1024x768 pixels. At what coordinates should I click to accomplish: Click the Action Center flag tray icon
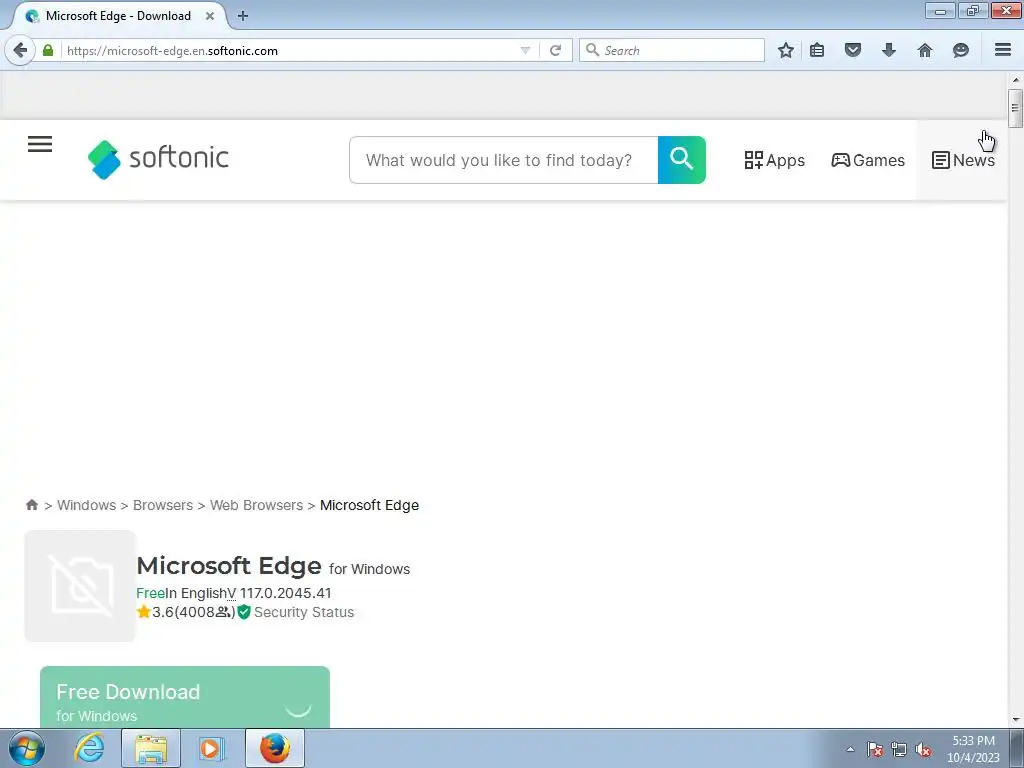pyautogui.click(x=875, y=749)
